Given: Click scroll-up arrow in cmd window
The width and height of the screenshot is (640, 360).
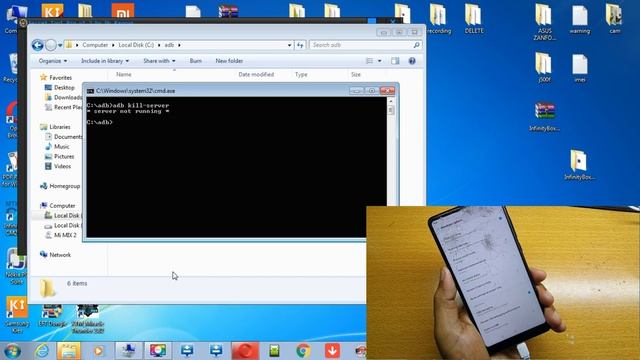Looking at the screenshot, I should (x=391, y=100).
